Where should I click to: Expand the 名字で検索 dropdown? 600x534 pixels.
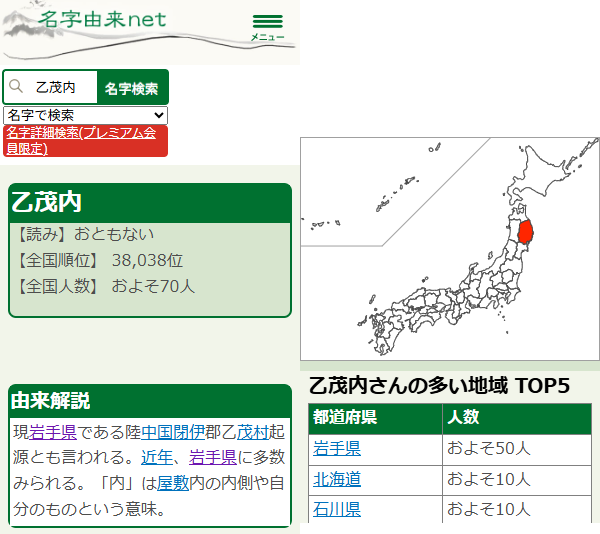coord(85,115)
